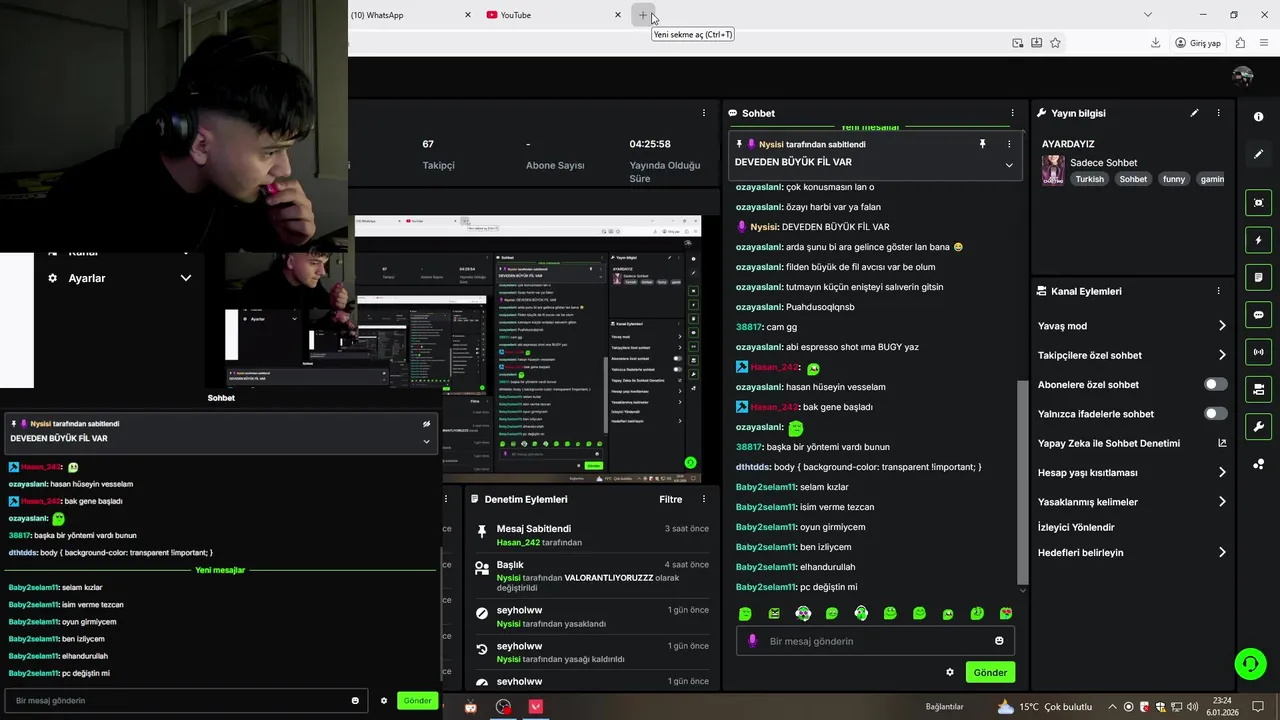This screenshot has height=720, width=1280.
Task: Click lightning bolt icon in right sidebar
Action: pos(1258,240)
